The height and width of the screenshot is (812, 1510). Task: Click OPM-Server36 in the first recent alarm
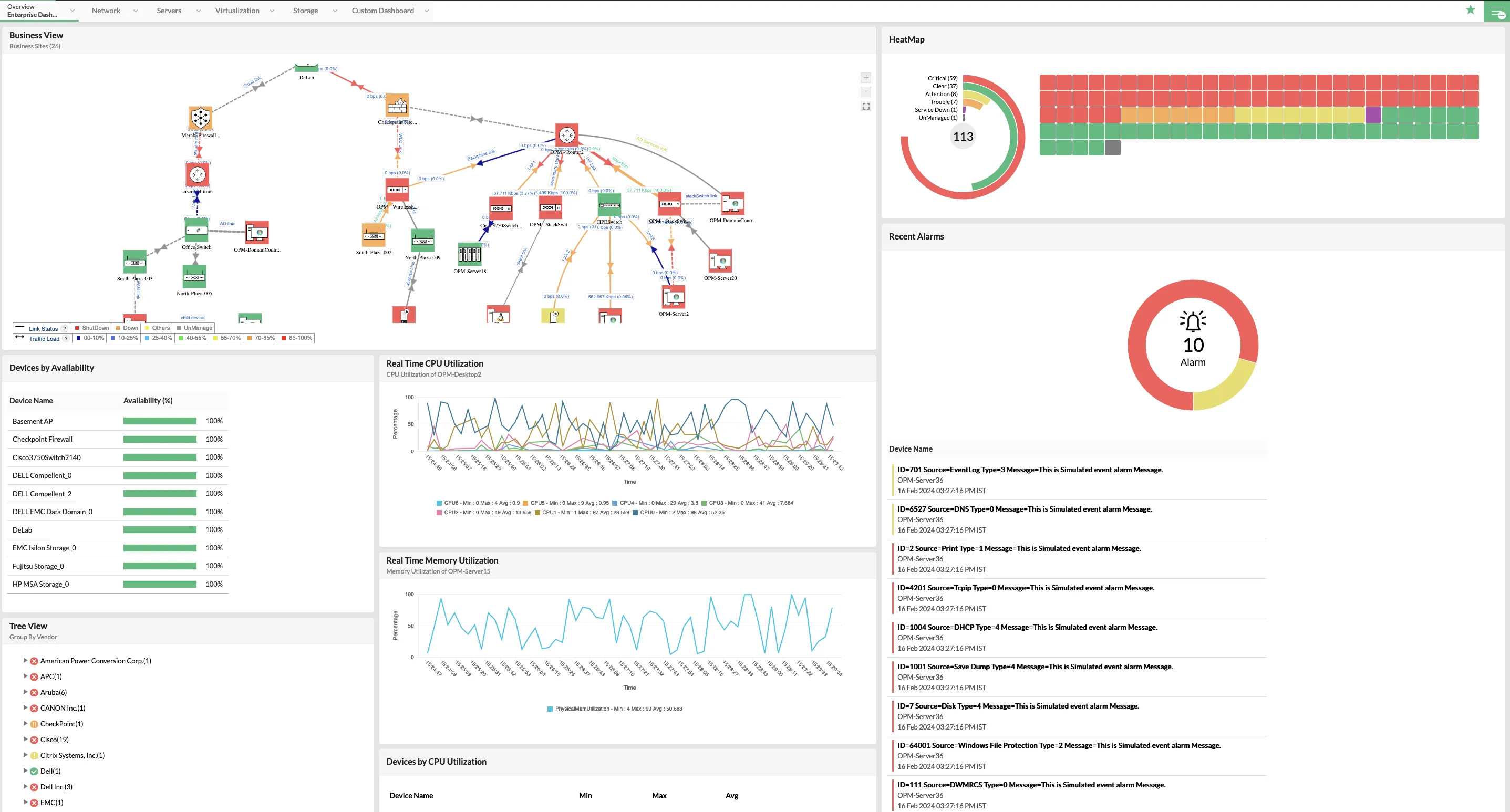tap(921, 480)
